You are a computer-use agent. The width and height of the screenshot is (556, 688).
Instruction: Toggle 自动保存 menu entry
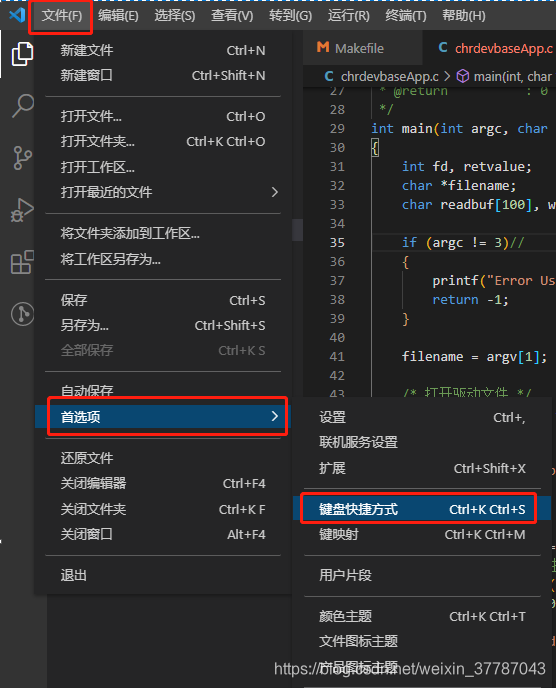coord(163,390)
